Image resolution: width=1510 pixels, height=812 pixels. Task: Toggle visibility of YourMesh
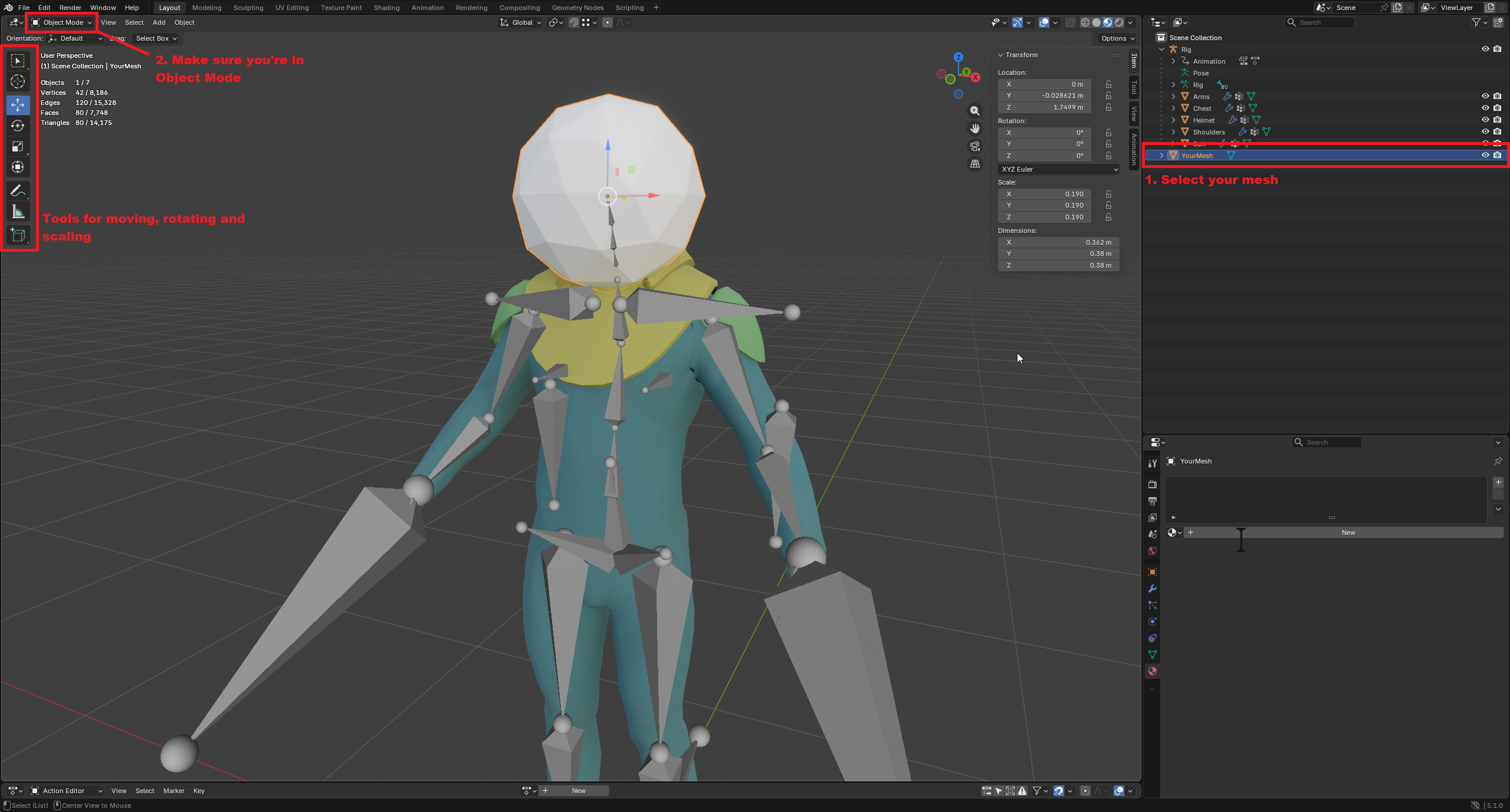click(x=1485, y=155)
